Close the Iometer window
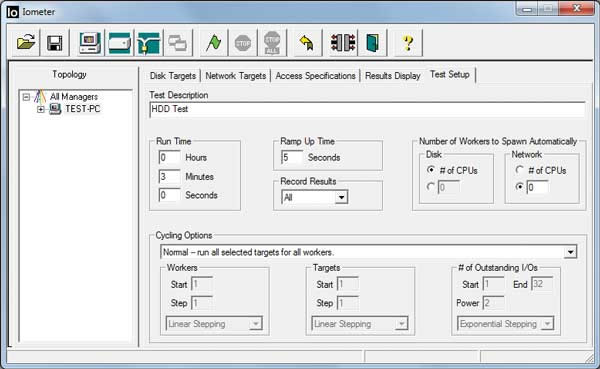600x369 pixels. click(x=576, y=8)
